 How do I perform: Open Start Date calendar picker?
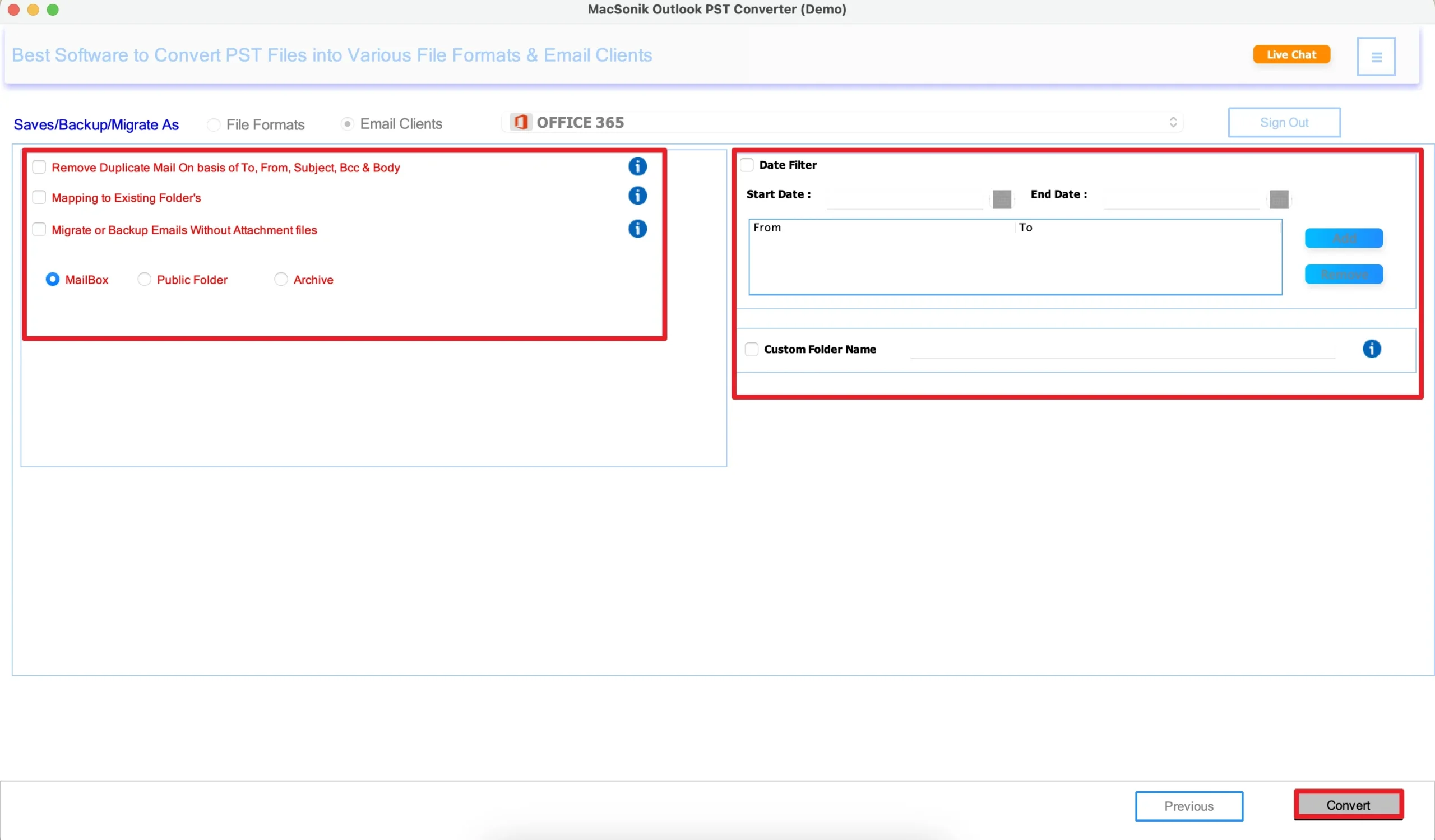click(1002, 199)
